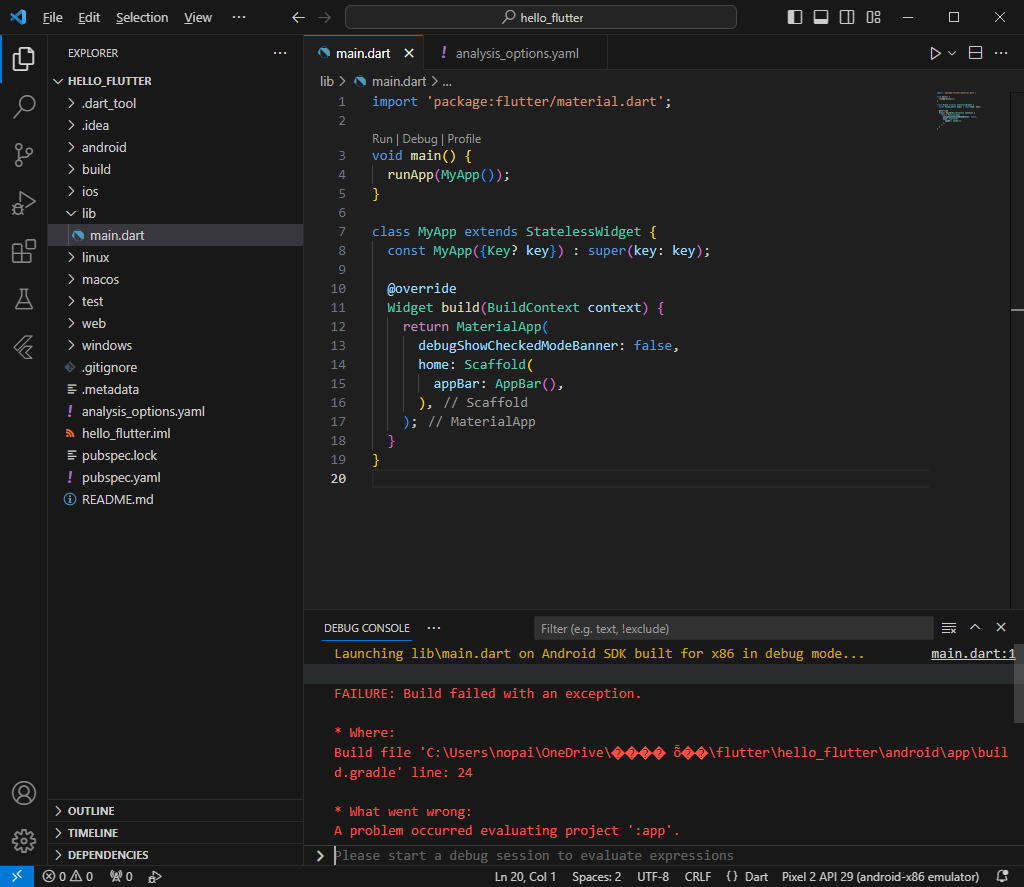Screen dimensions: 1024x887
Task: Expand the .dart_tool folder
Action: click(x=175, y=103)
